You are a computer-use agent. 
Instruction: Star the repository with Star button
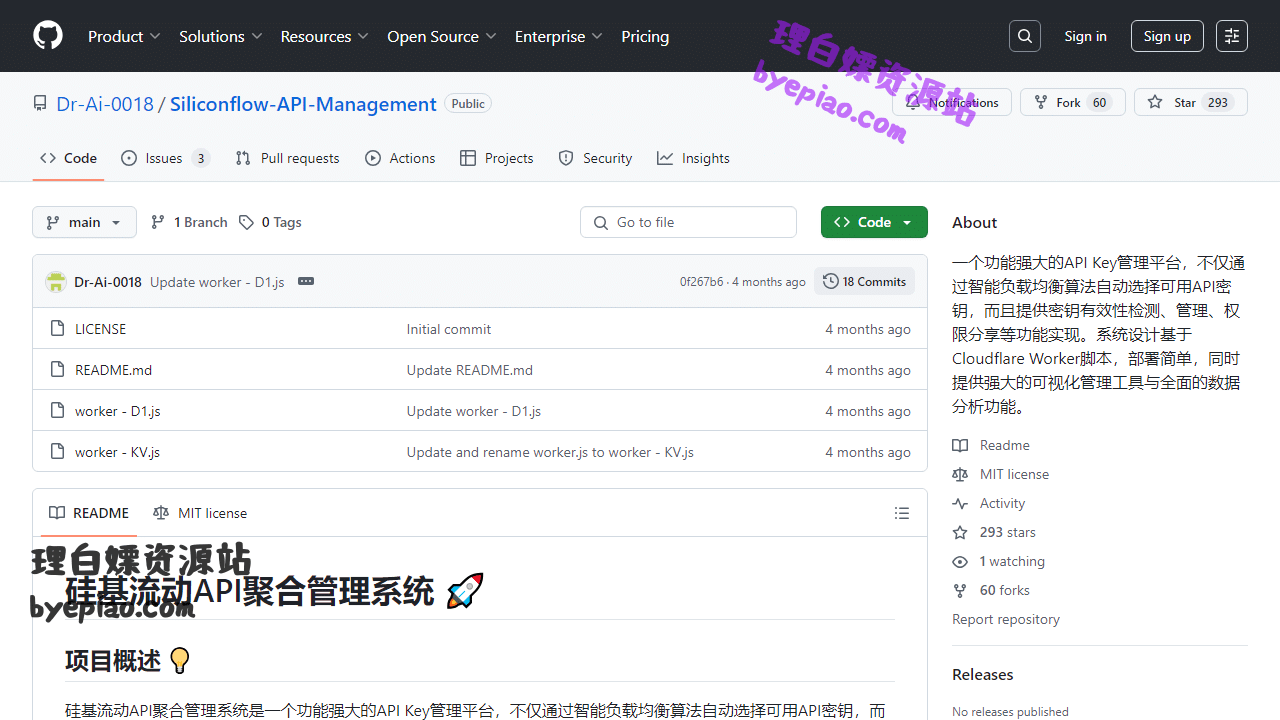(1191, 102)
